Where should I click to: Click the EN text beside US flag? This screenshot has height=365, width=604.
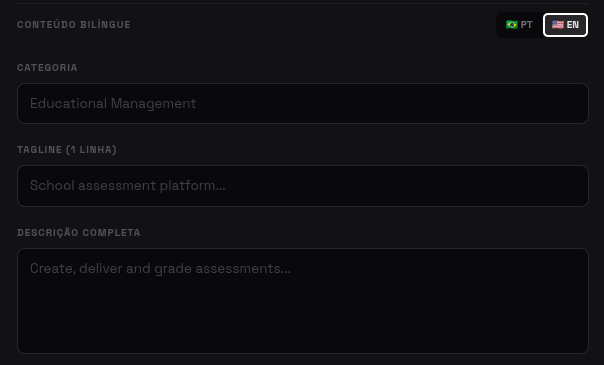[x=573, y=25]
